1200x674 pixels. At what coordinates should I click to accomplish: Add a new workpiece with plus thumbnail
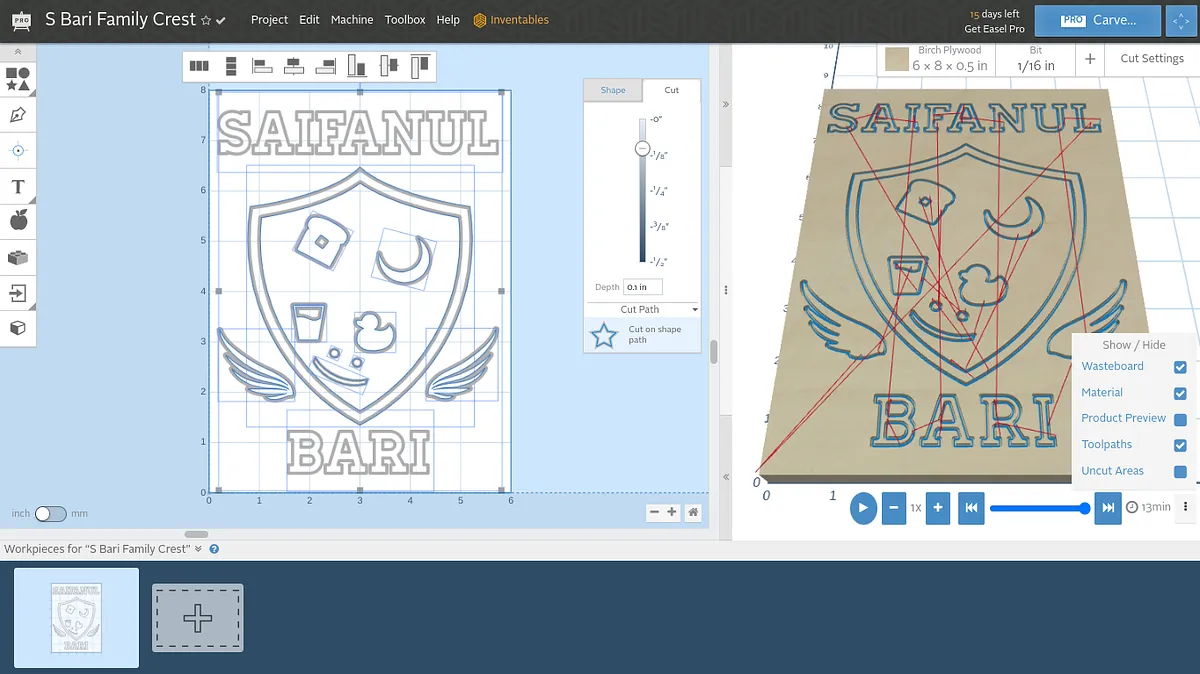click(197, 618)
